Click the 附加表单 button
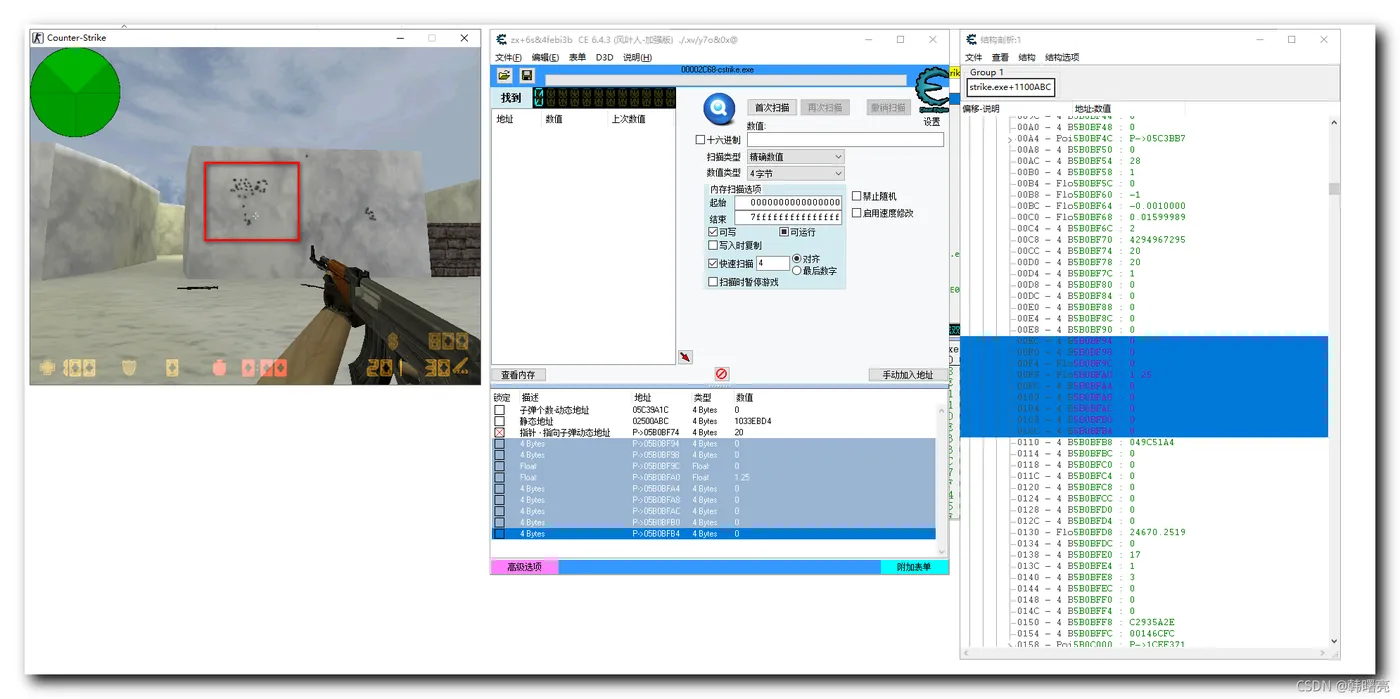 pyautogui.click(x=914, y=567)
